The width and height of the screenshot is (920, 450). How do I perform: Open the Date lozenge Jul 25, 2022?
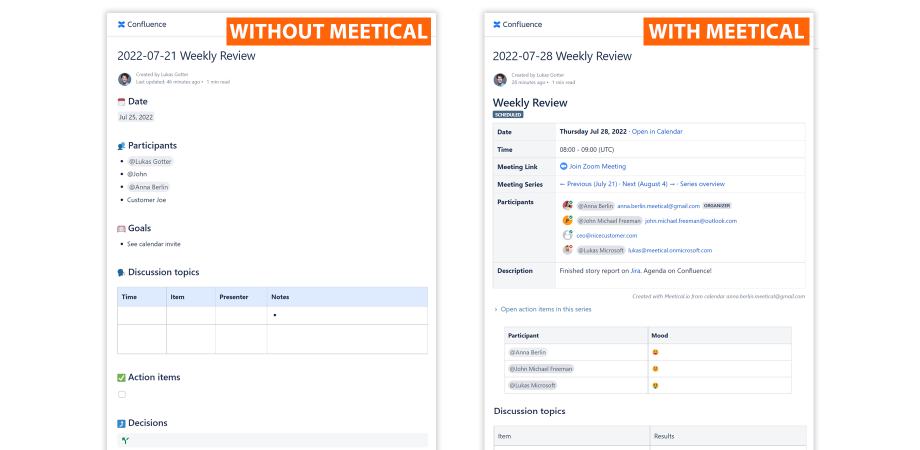136,117
